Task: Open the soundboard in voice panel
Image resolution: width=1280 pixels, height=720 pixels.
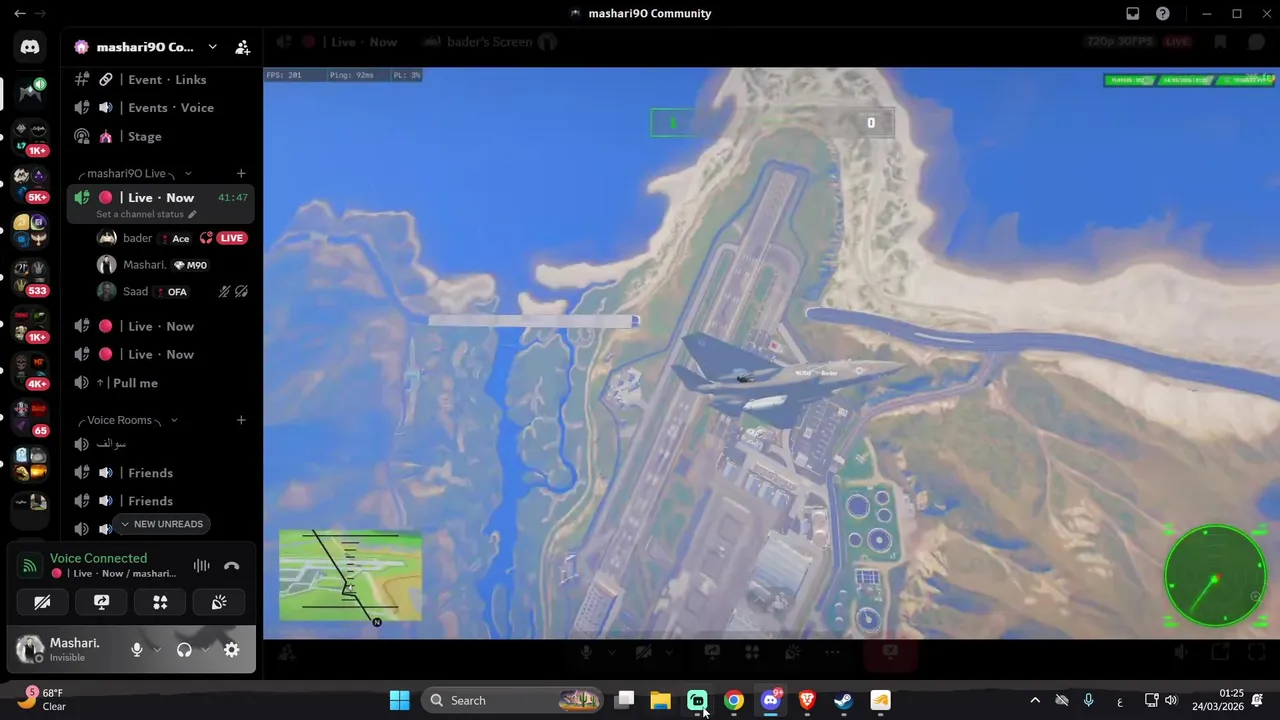Action: (219, 602)
